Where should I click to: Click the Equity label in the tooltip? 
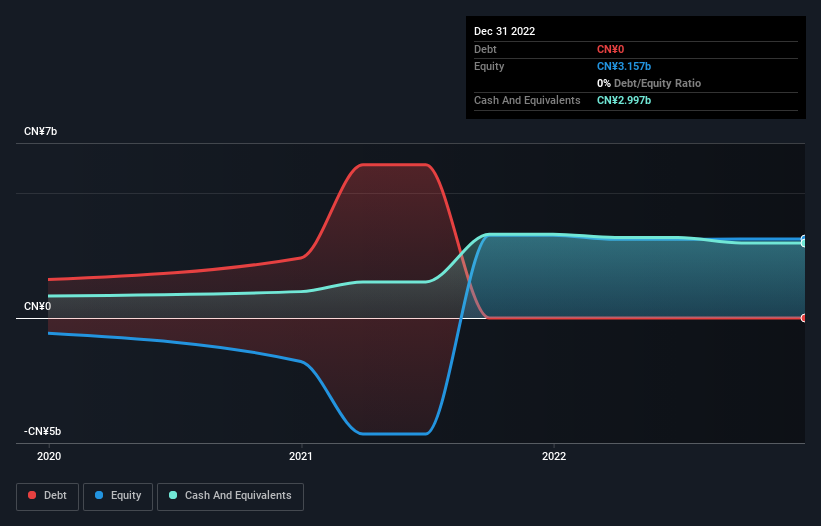489,66
